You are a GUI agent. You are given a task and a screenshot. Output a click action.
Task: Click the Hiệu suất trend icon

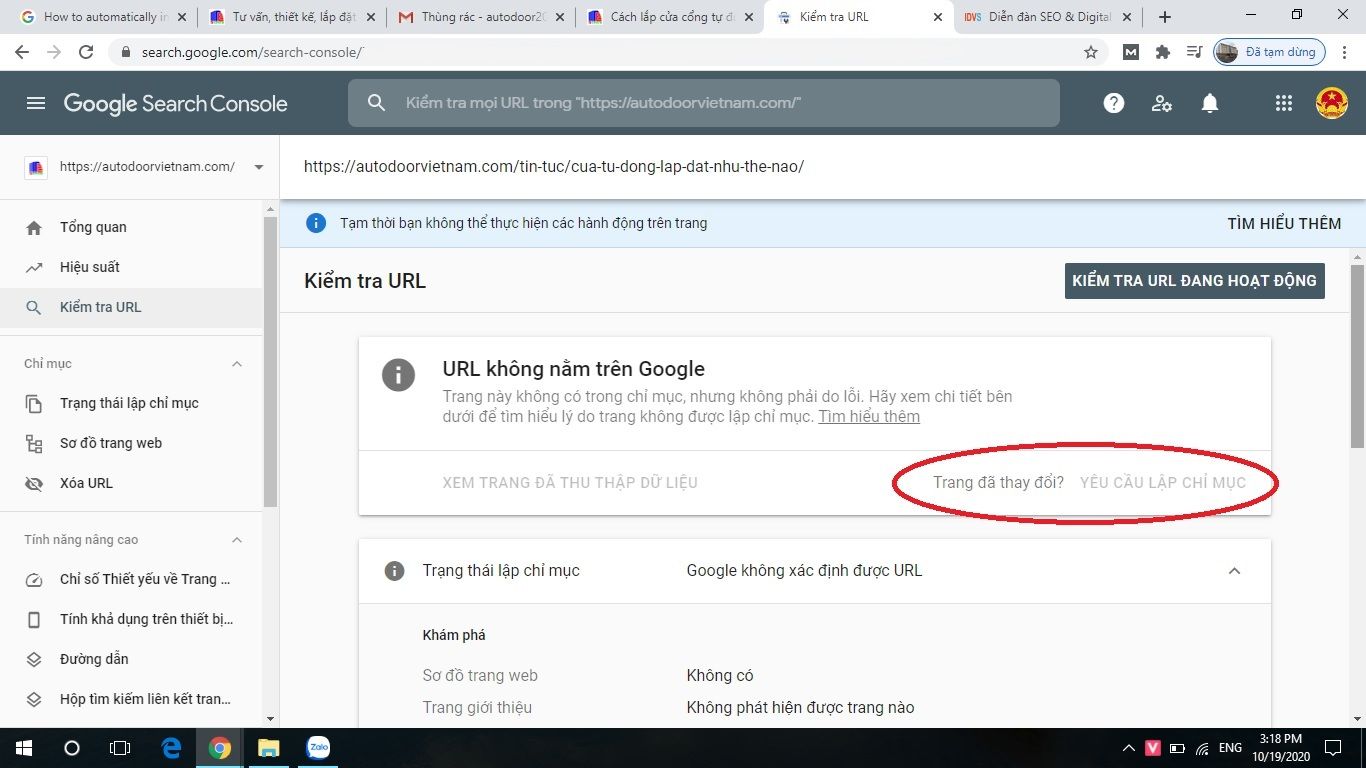pos(34,267)
